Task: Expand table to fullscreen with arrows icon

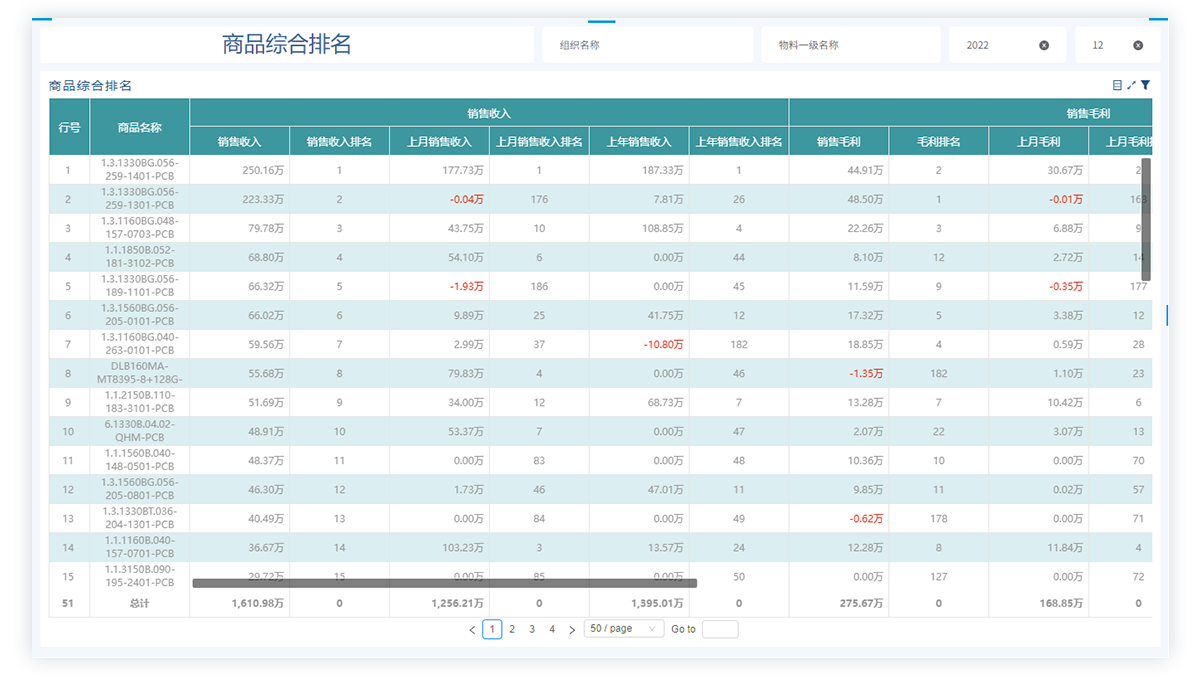Action: (1131, 86)
